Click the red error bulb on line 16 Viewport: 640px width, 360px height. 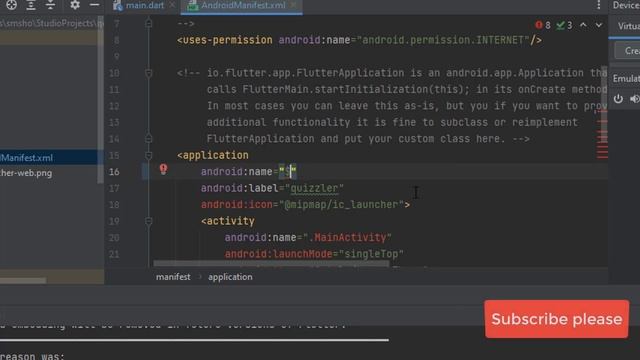pos(163,169)
